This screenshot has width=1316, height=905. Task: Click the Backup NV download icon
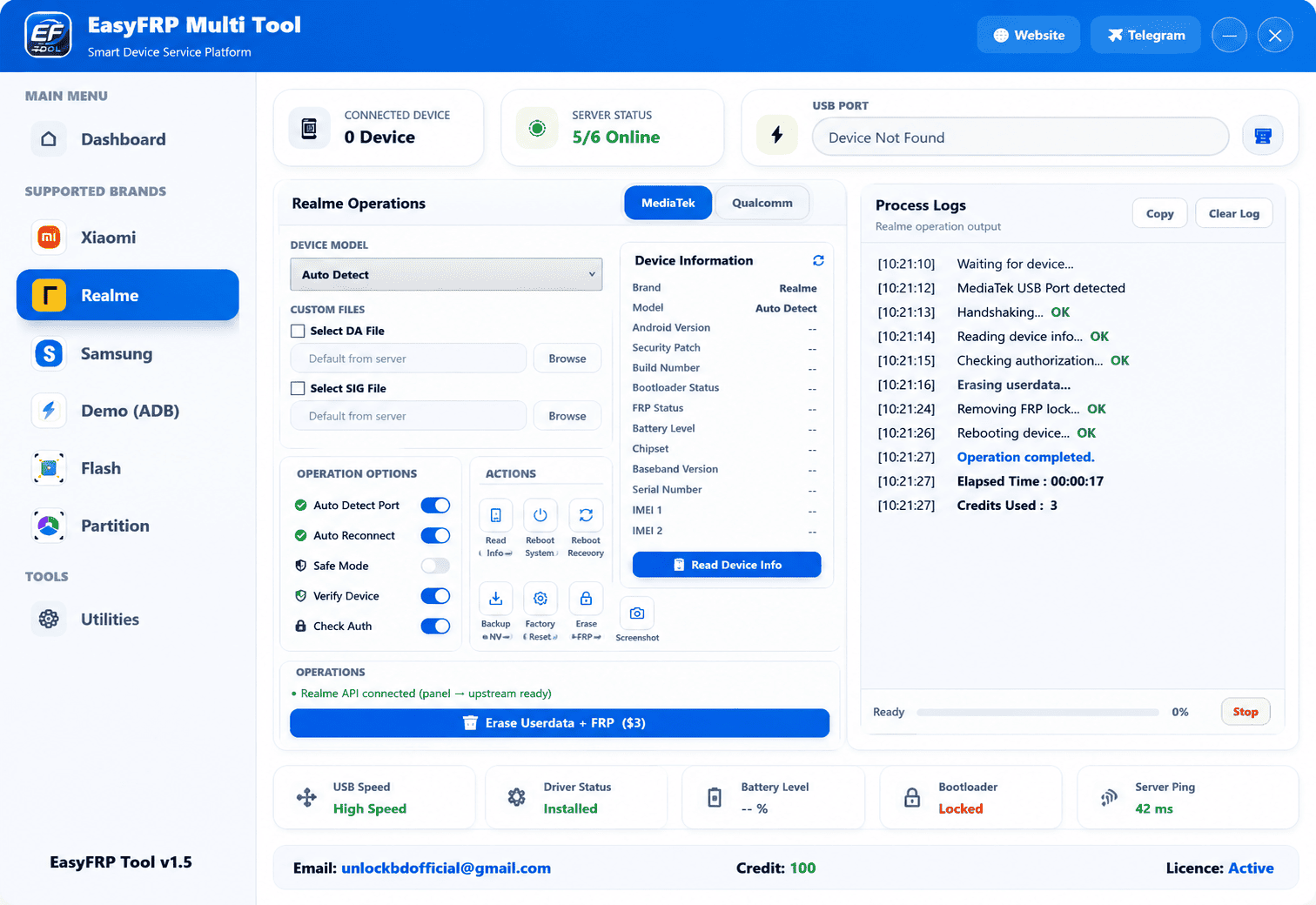(495, 599)
